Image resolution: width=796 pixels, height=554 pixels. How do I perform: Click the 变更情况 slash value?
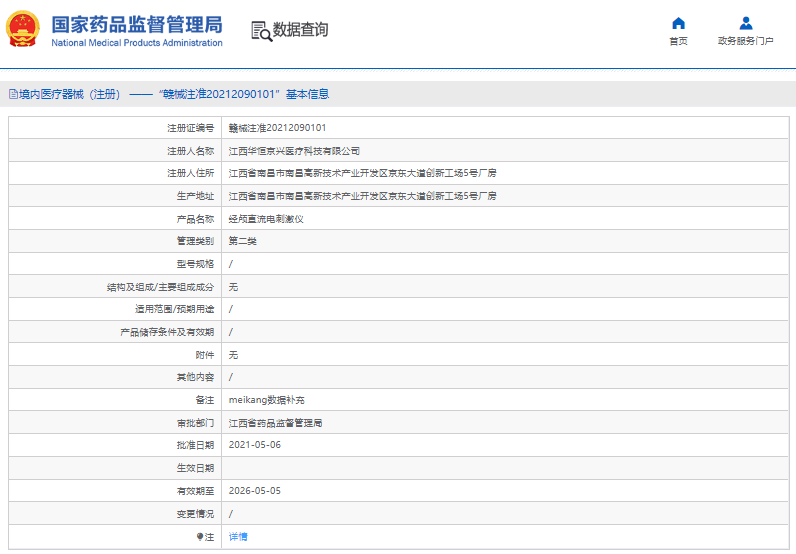coord(231,514)
